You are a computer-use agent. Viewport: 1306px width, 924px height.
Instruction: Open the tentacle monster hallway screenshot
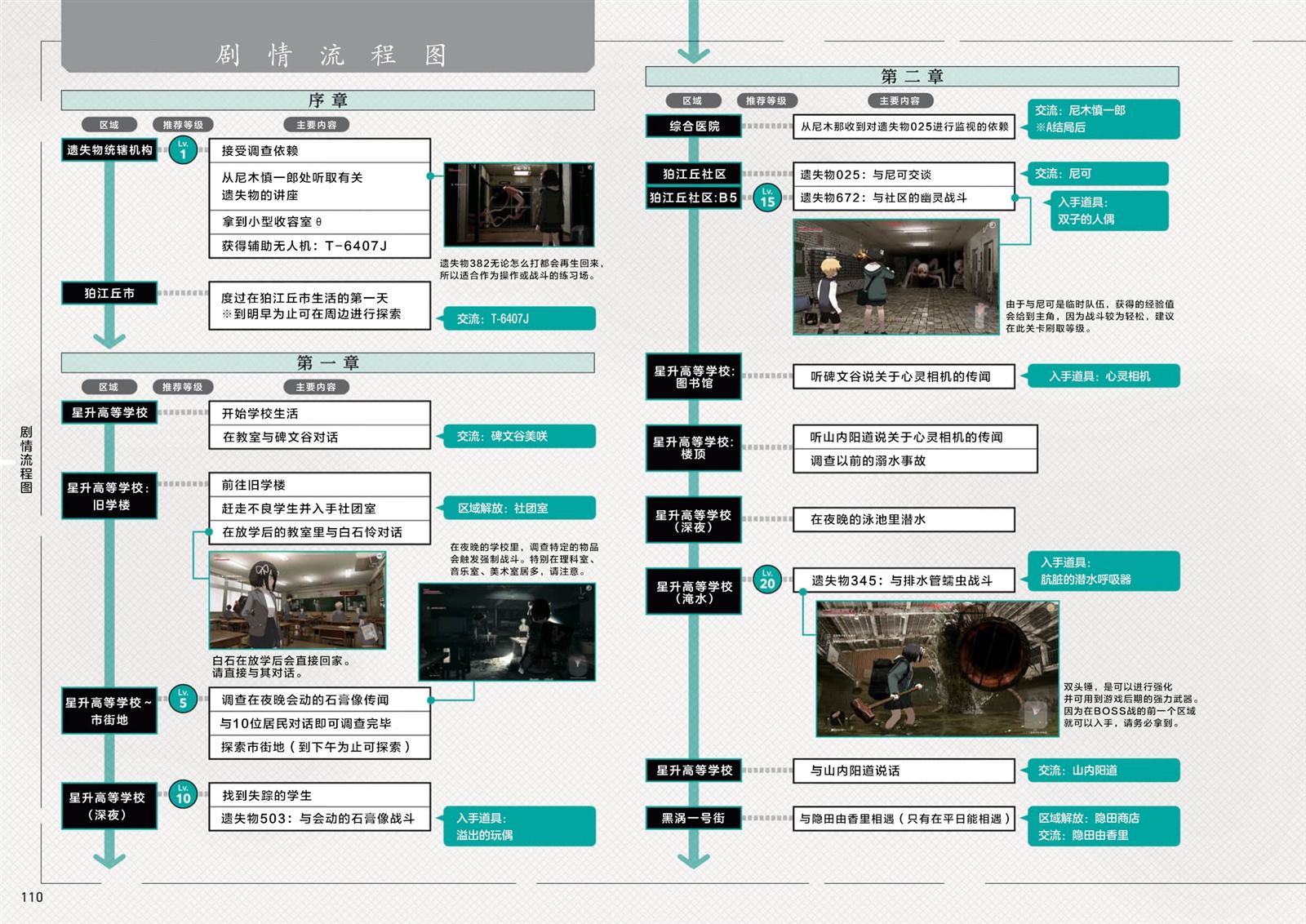(x=519, y=205)
